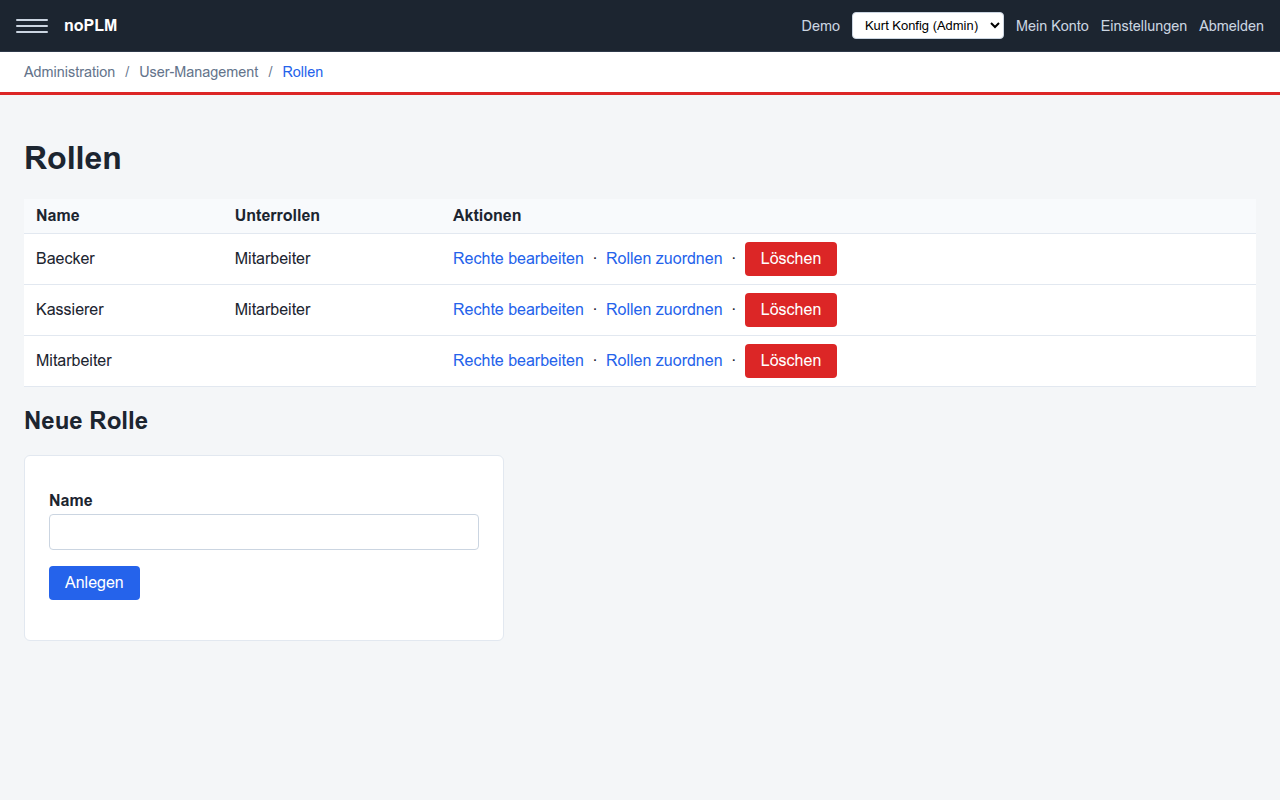1280x800 pixels.
Task: Assign roles to the Mitarbeiter role
Action: point(664,361)
